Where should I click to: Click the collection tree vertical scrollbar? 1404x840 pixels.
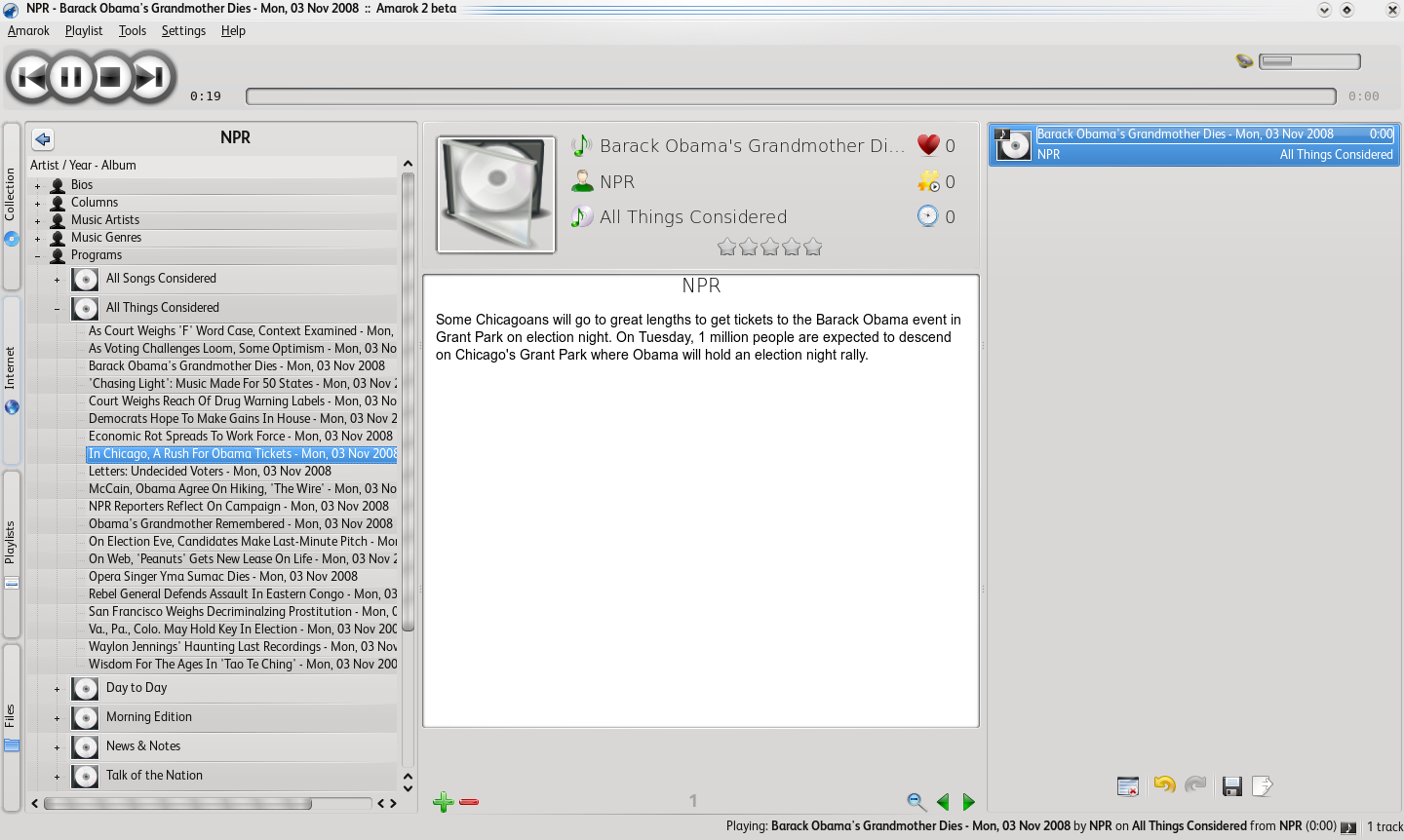409,401
